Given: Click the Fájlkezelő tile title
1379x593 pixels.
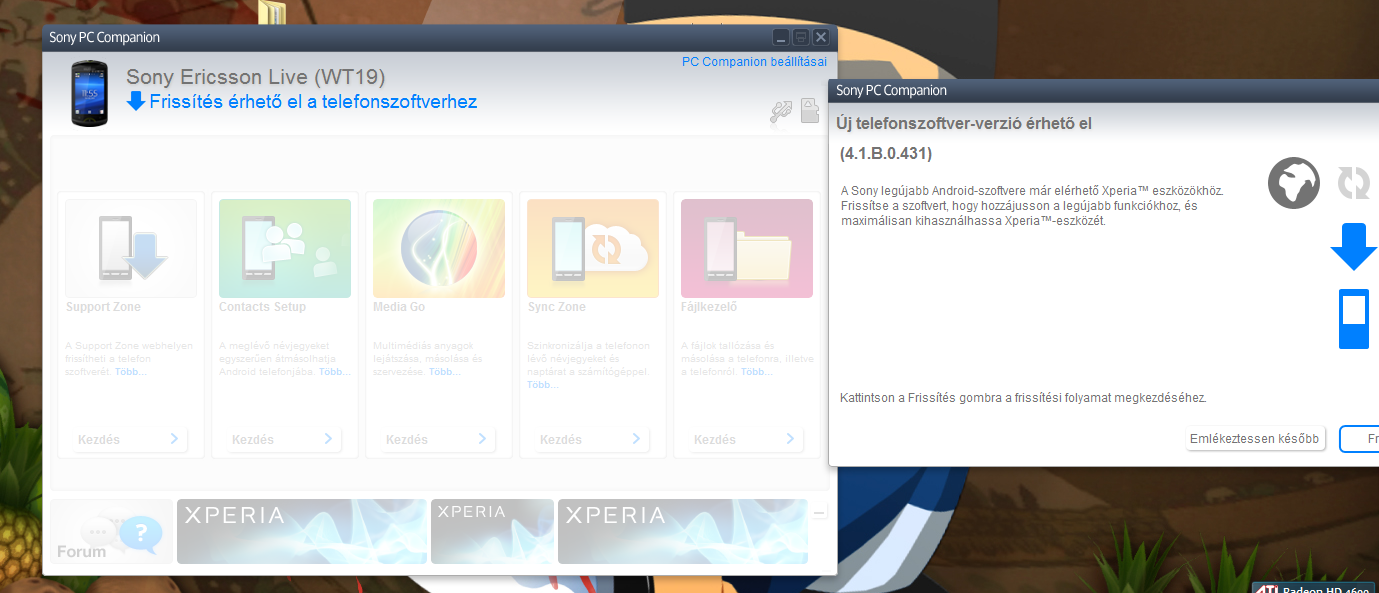Looking at the screenshot, I should [711, 307].
